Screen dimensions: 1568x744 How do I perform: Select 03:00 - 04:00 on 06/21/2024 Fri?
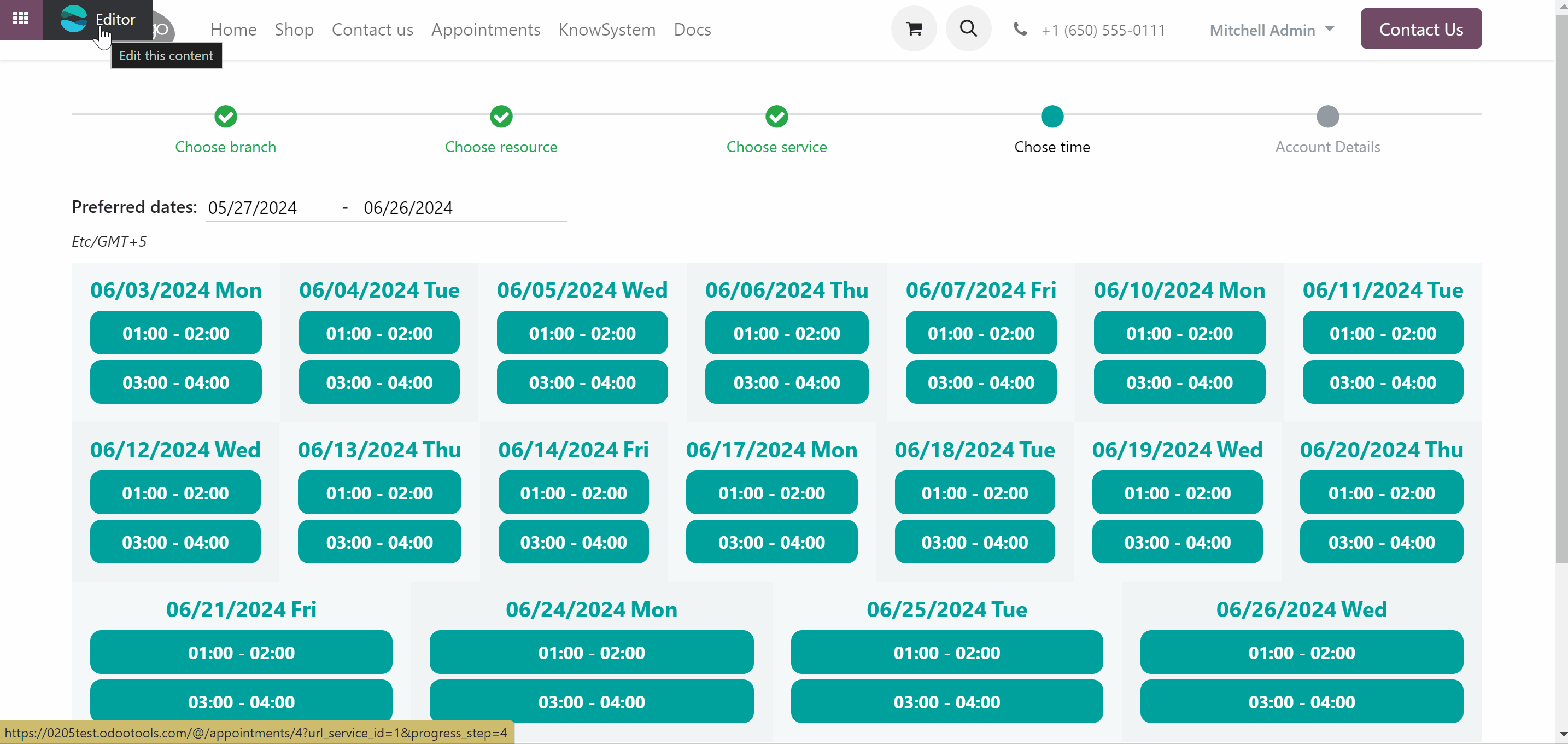(241, 701)
